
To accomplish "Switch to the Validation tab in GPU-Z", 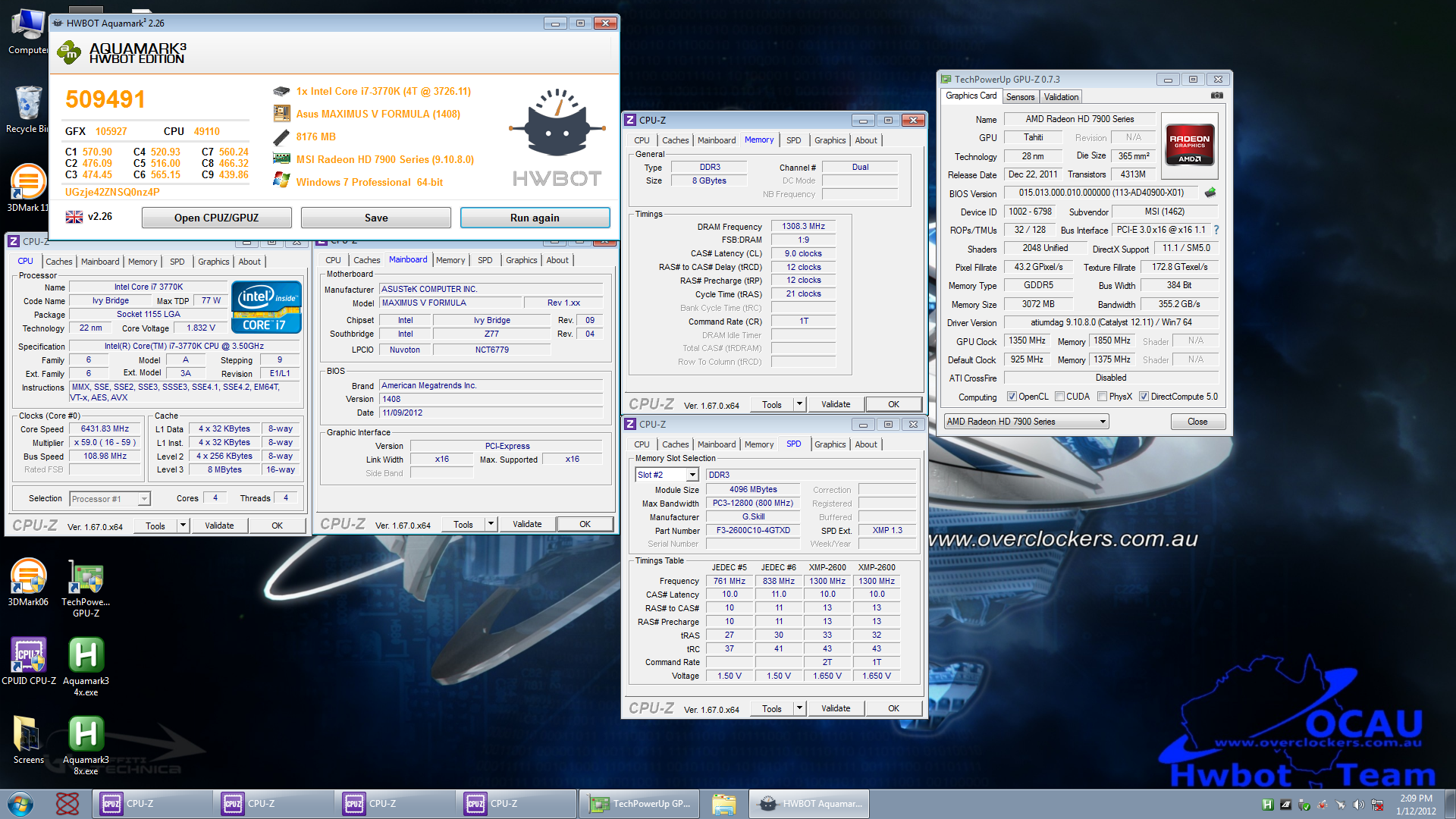I will (x=1061, y=97).
